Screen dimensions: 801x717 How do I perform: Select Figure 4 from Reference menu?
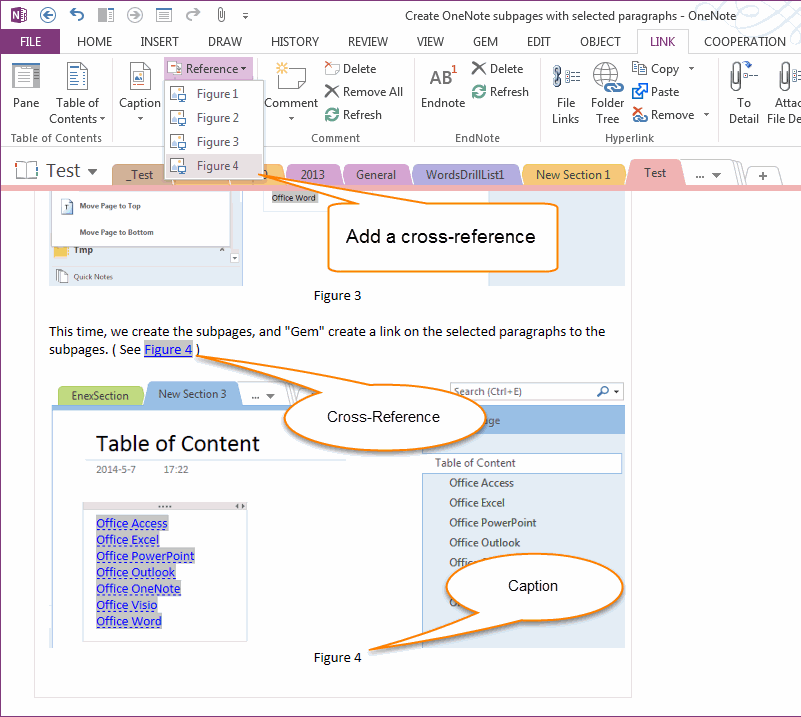pos(215,166)
